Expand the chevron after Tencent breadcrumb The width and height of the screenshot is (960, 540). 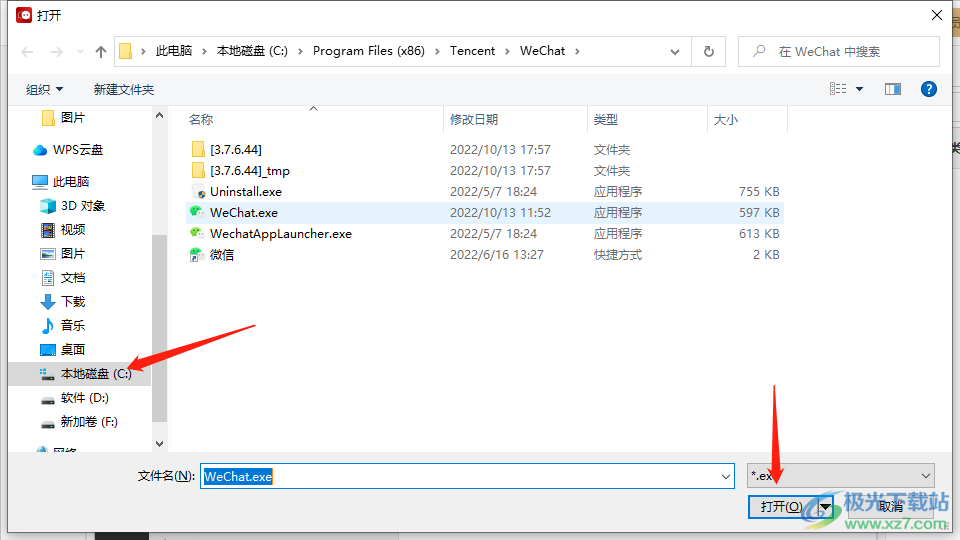(x=507, y=51)
